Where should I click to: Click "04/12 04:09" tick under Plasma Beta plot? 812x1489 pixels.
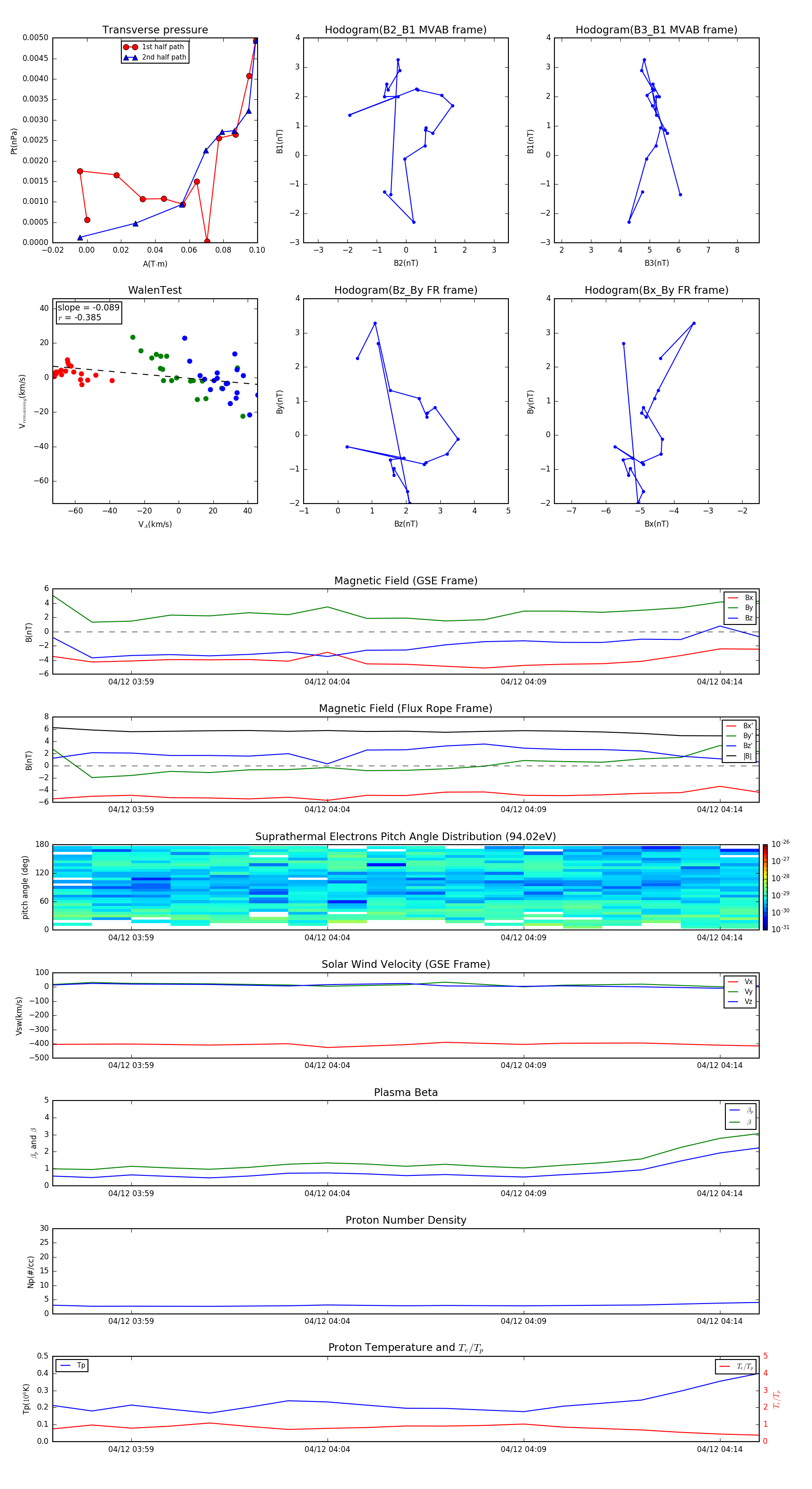(x=523, y=1193)
